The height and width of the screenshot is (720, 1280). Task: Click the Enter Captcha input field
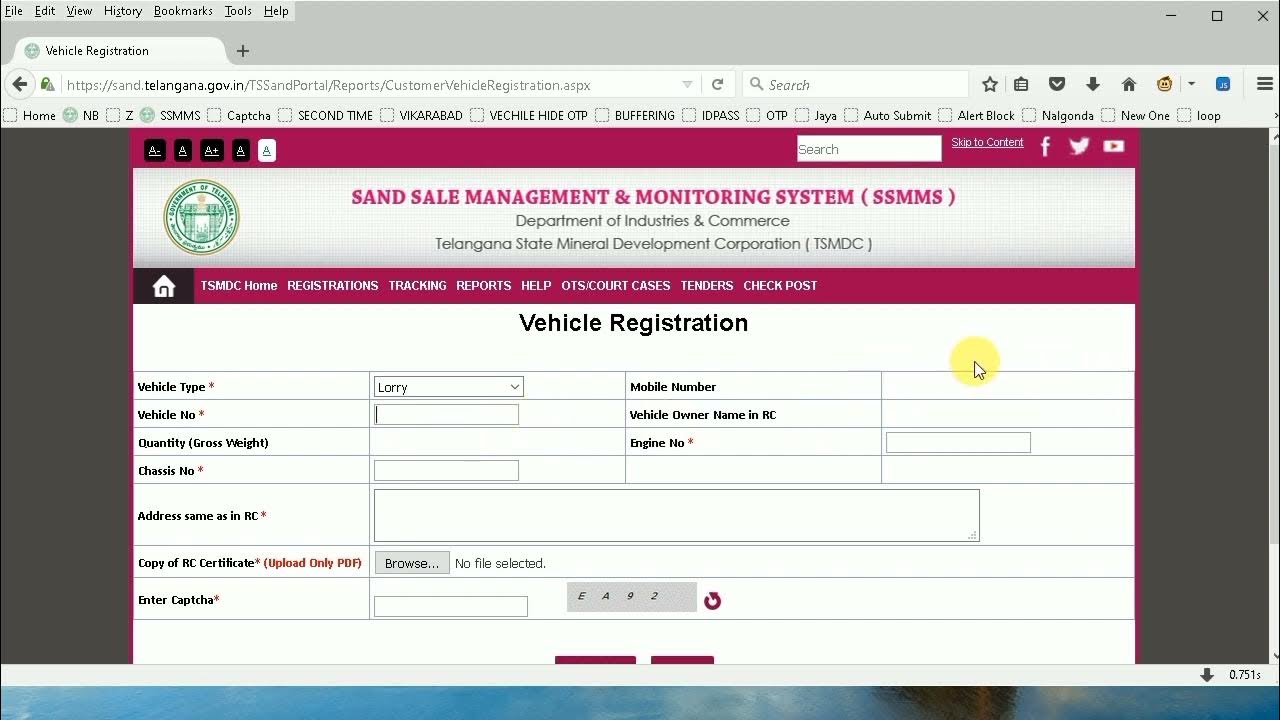click(451, 606)
